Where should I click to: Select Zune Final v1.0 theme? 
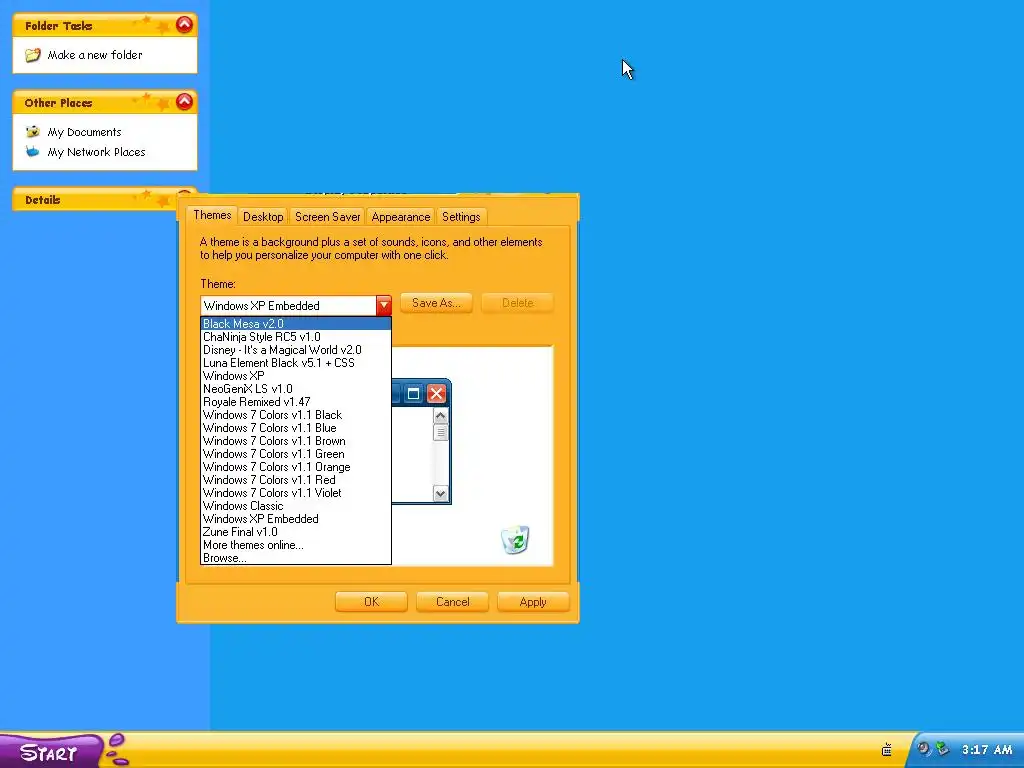point(296,532)
